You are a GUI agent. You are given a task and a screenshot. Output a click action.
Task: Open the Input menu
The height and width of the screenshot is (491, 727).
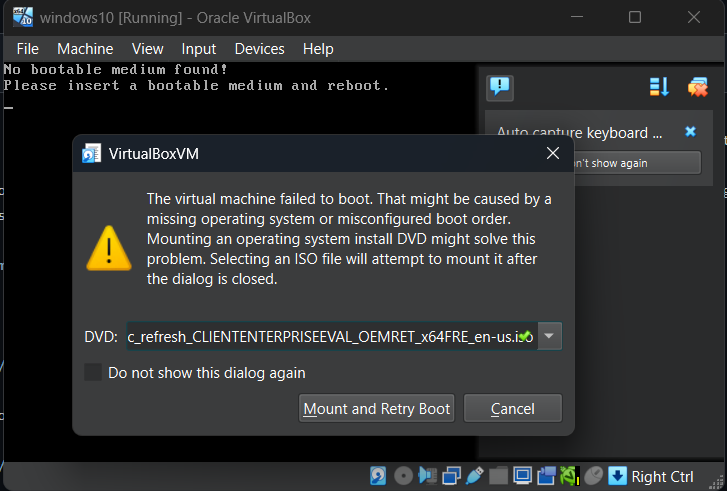click(198, 49)
